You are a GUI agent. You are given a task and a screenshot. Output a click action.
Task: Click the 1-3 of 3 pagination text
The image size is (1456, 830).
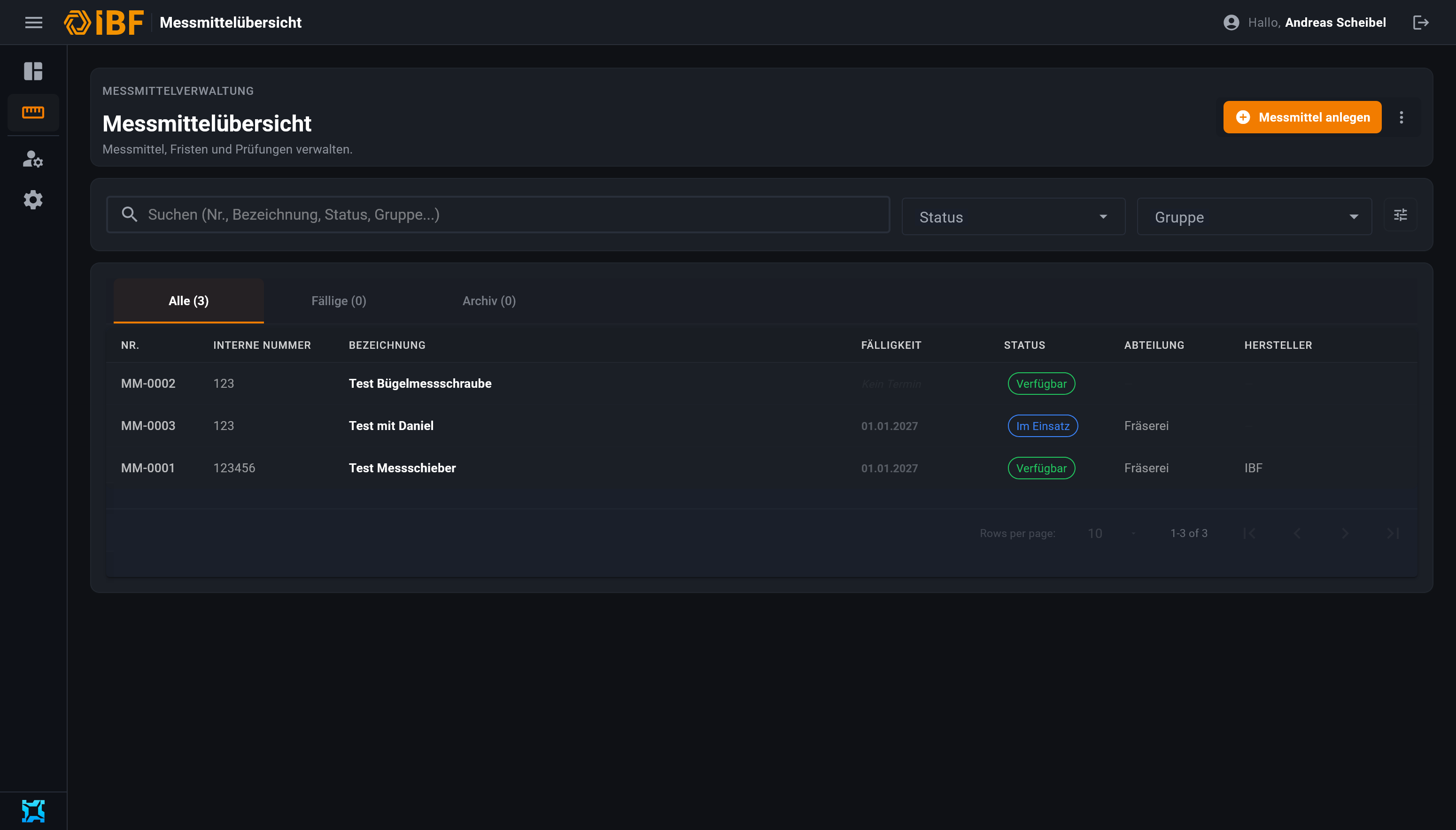1189,533
